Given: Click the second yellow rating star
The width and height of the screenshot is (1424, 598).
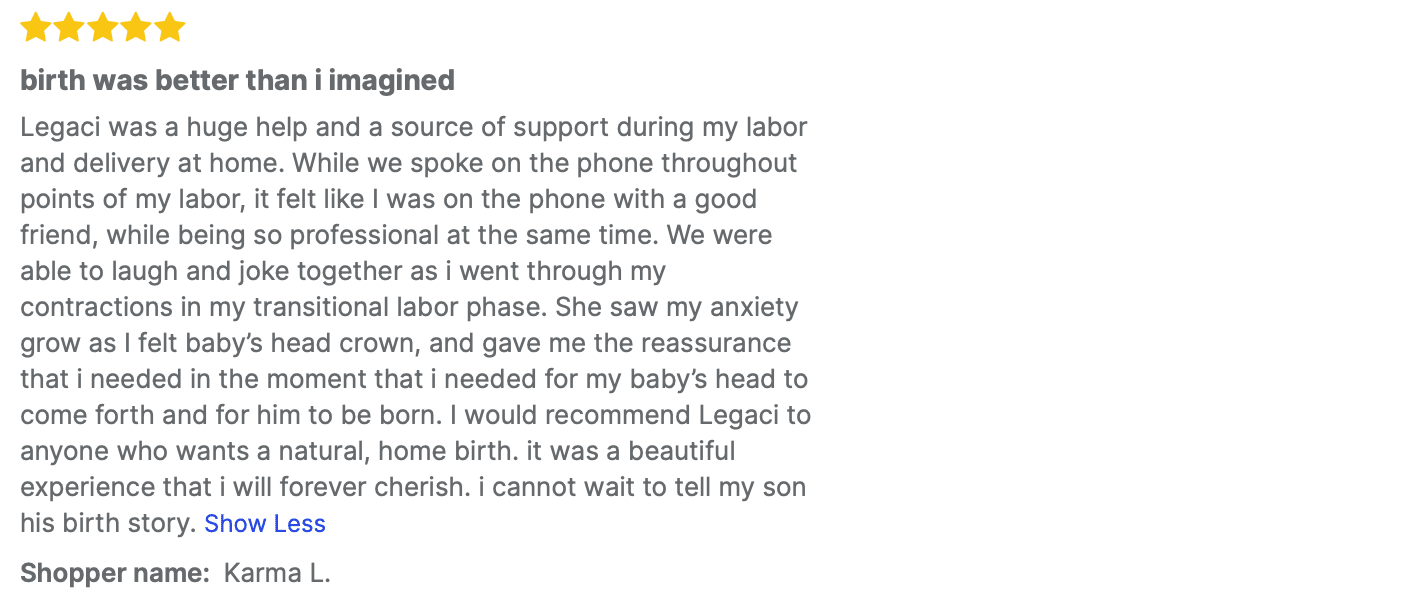Looking at the screenshot, I should coord(69,27).
